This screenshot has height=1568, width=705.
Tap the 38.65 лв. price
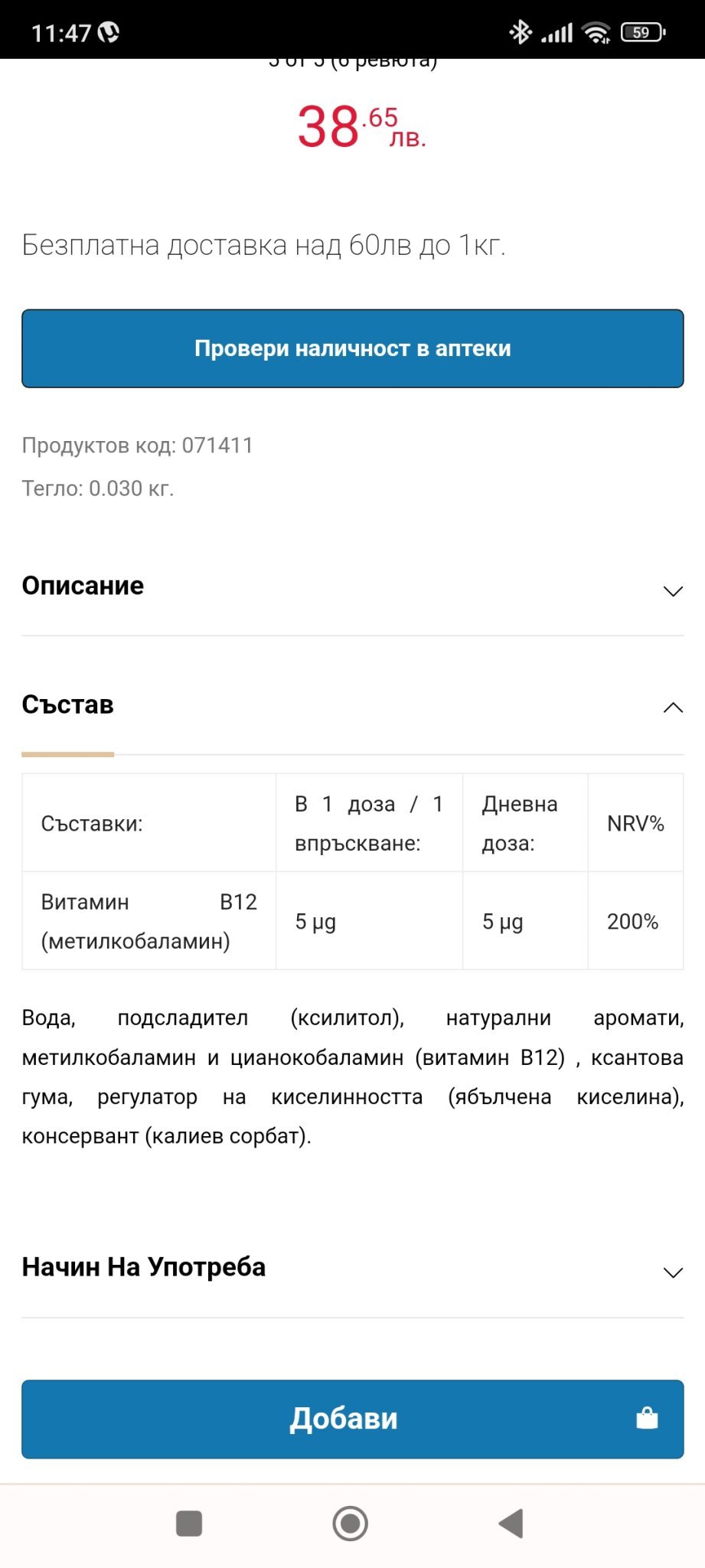(360, 126)
